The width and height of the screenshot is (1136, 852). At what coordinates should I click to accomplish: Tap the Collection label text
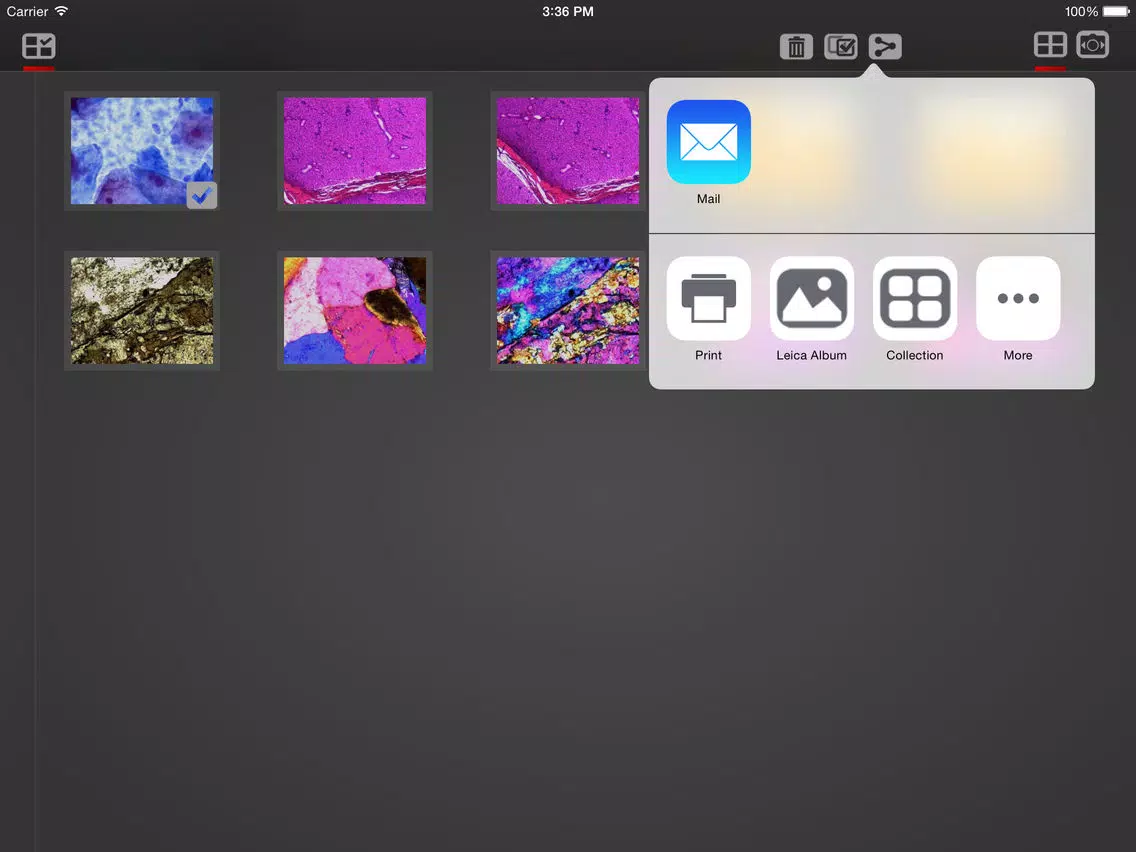click(x=915, y=356)
